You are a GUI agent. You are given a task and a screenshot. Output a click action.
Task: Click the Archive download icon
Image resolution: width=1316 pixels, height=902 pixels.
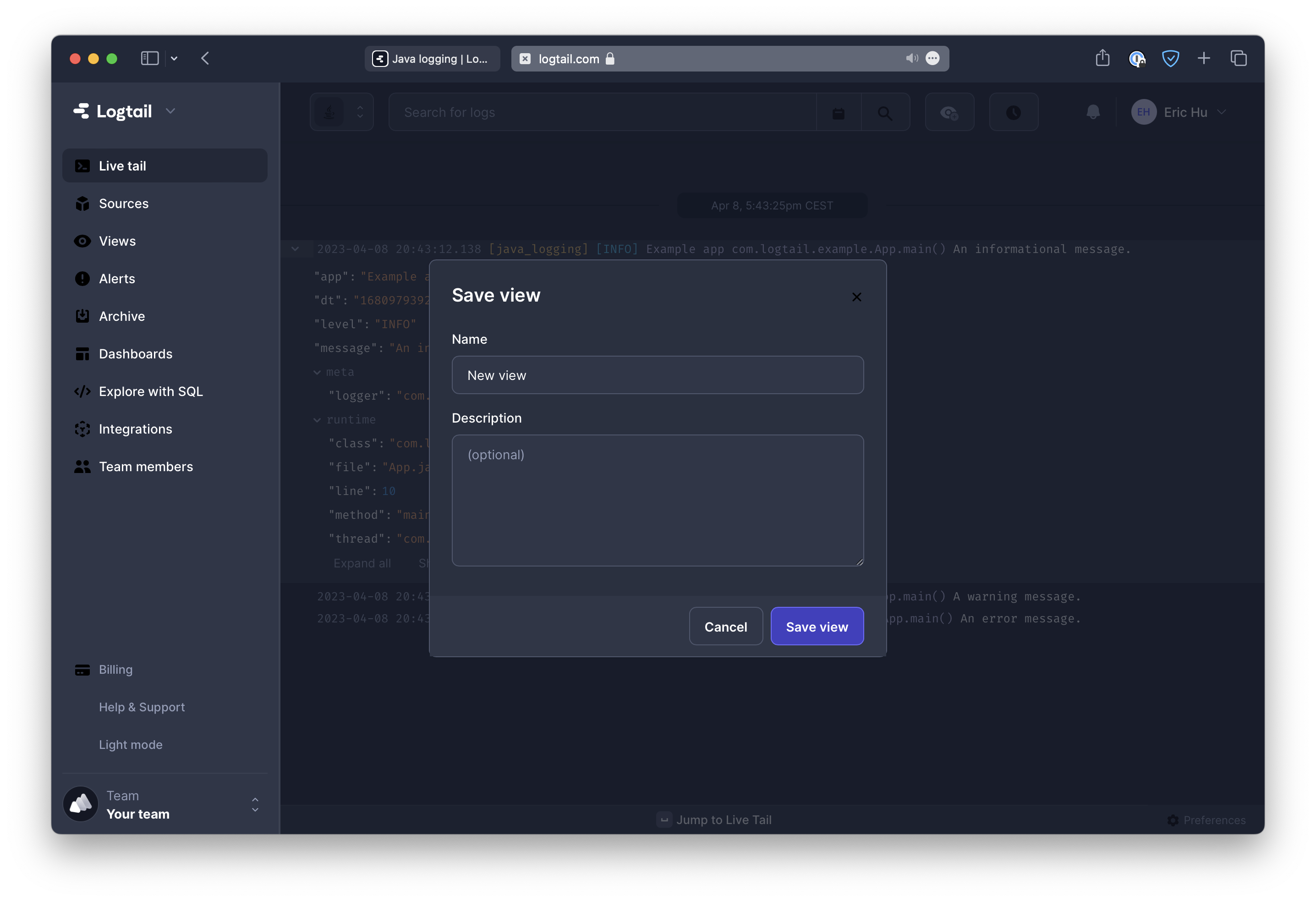(x=82, y=316)
